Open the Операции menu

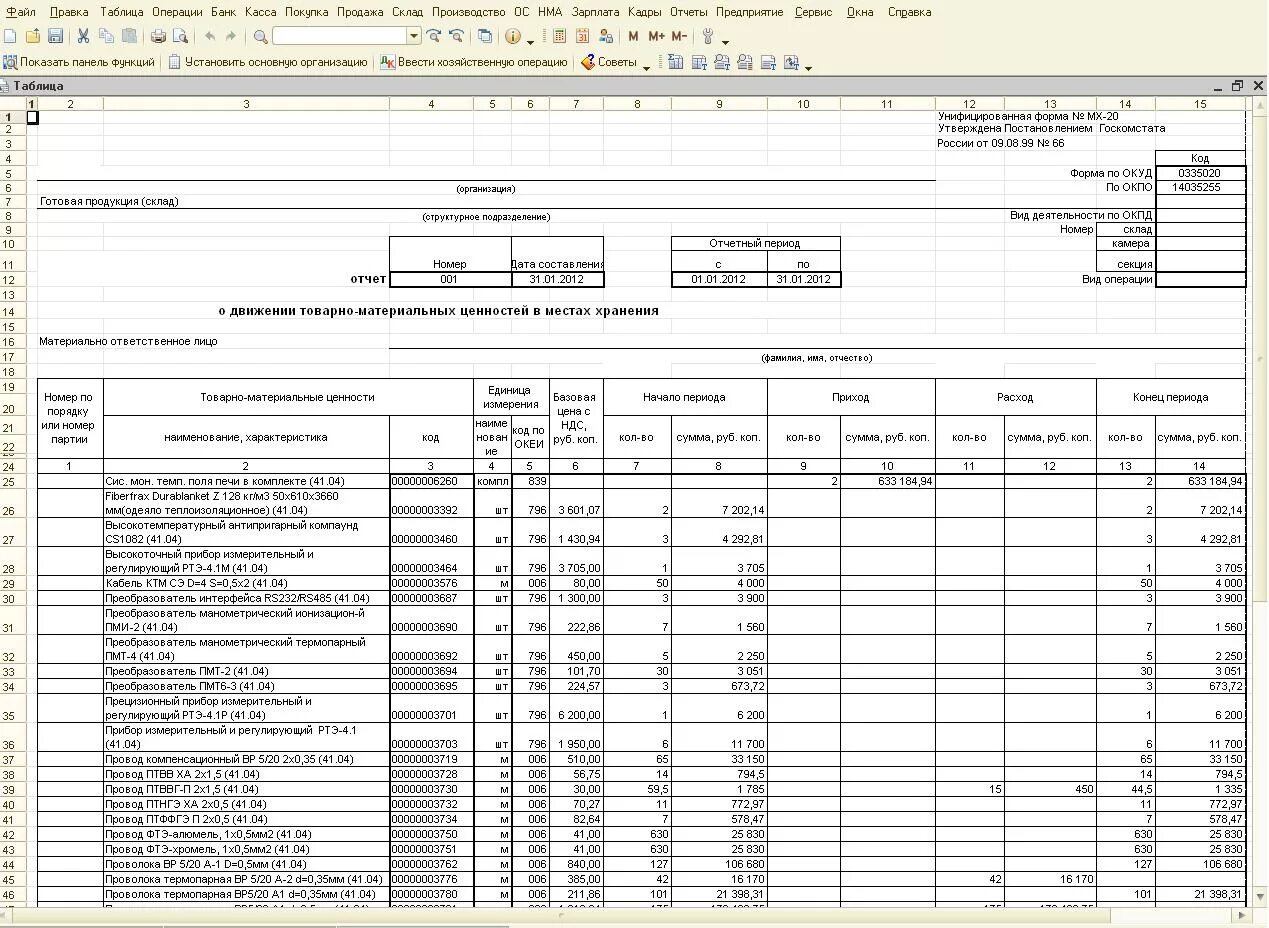[177, 12]
